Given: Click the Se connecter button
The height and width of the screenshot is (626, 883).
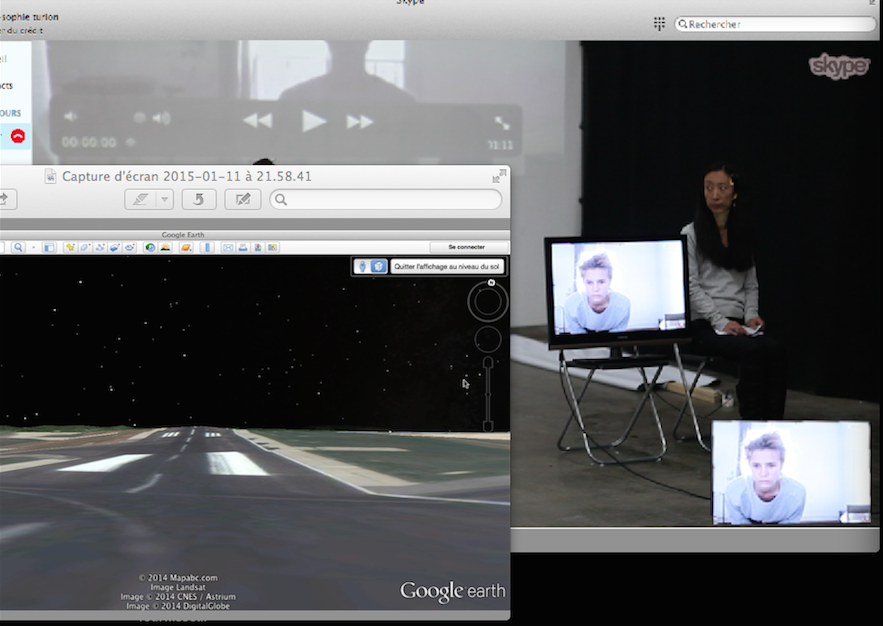Looking at the screenshot, I should [x=467, y=247].
